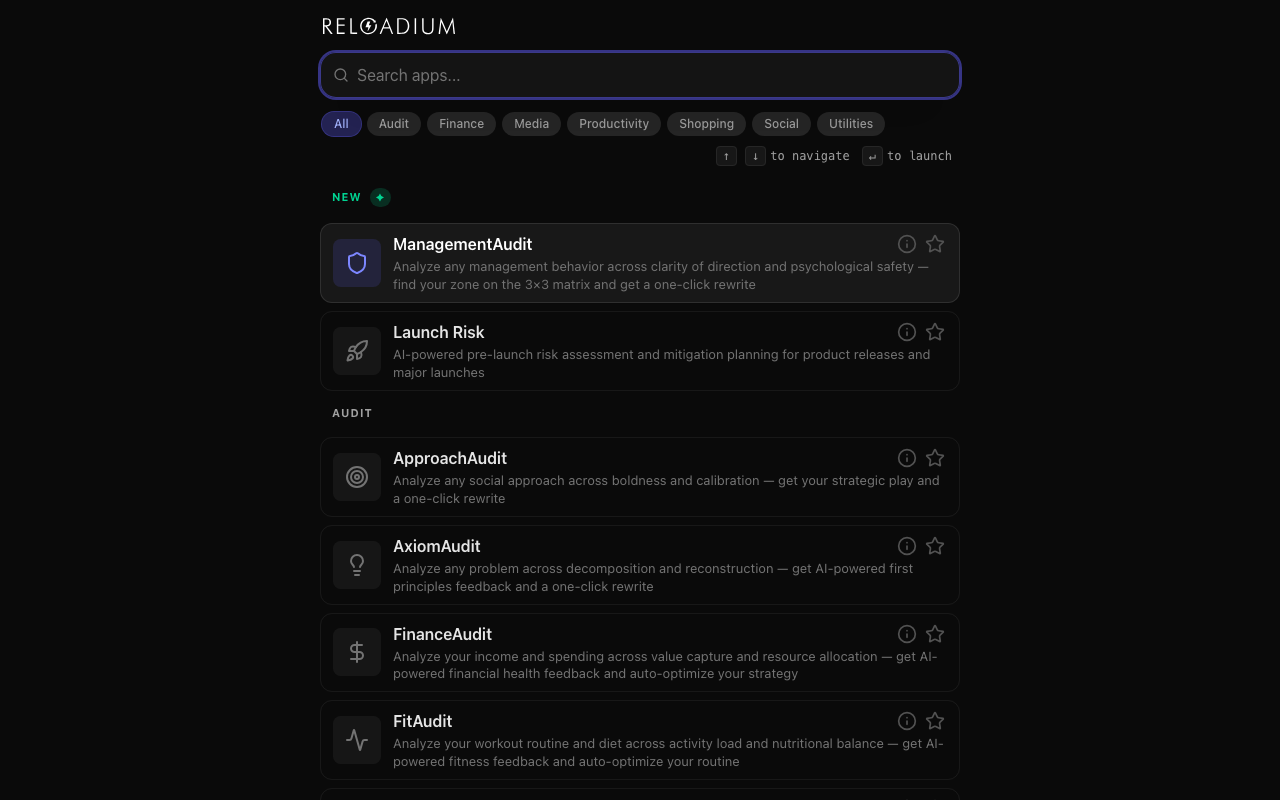Select the Productivity filter

pos(613,123)
